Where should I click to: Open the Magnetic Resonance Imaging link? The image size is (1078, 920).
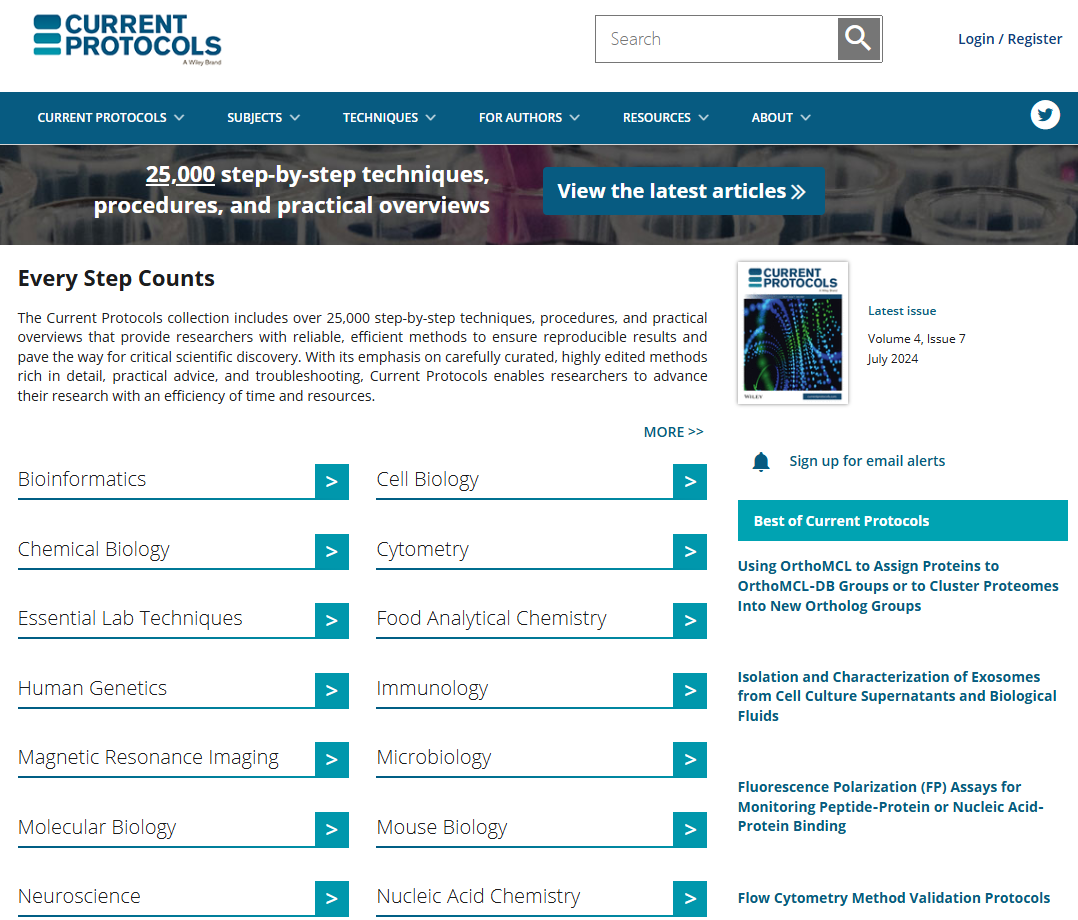[148, 758]
